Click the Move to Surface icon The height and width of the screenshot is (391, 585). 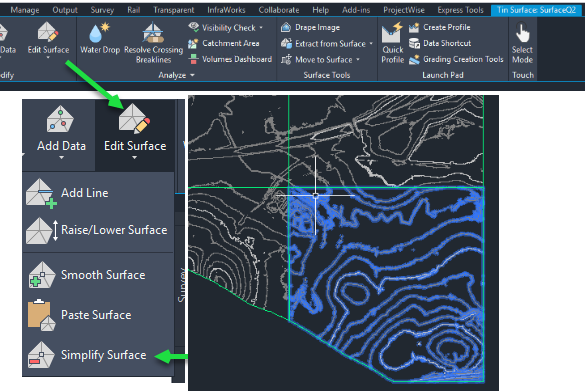tap(286, 60)
